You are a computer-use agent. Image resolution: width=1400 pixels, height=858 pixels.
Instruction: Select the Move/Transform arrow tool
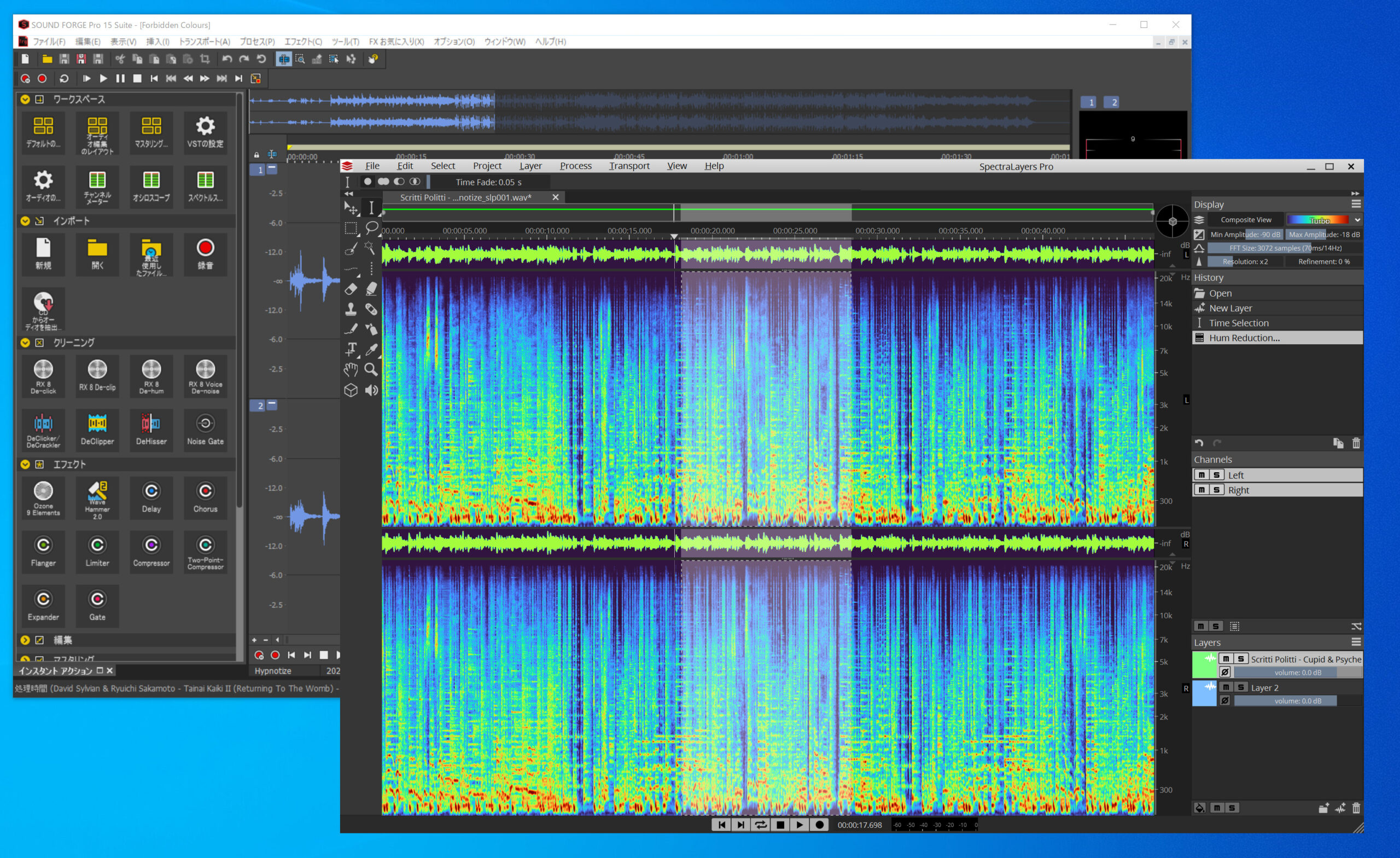point(351,208)
